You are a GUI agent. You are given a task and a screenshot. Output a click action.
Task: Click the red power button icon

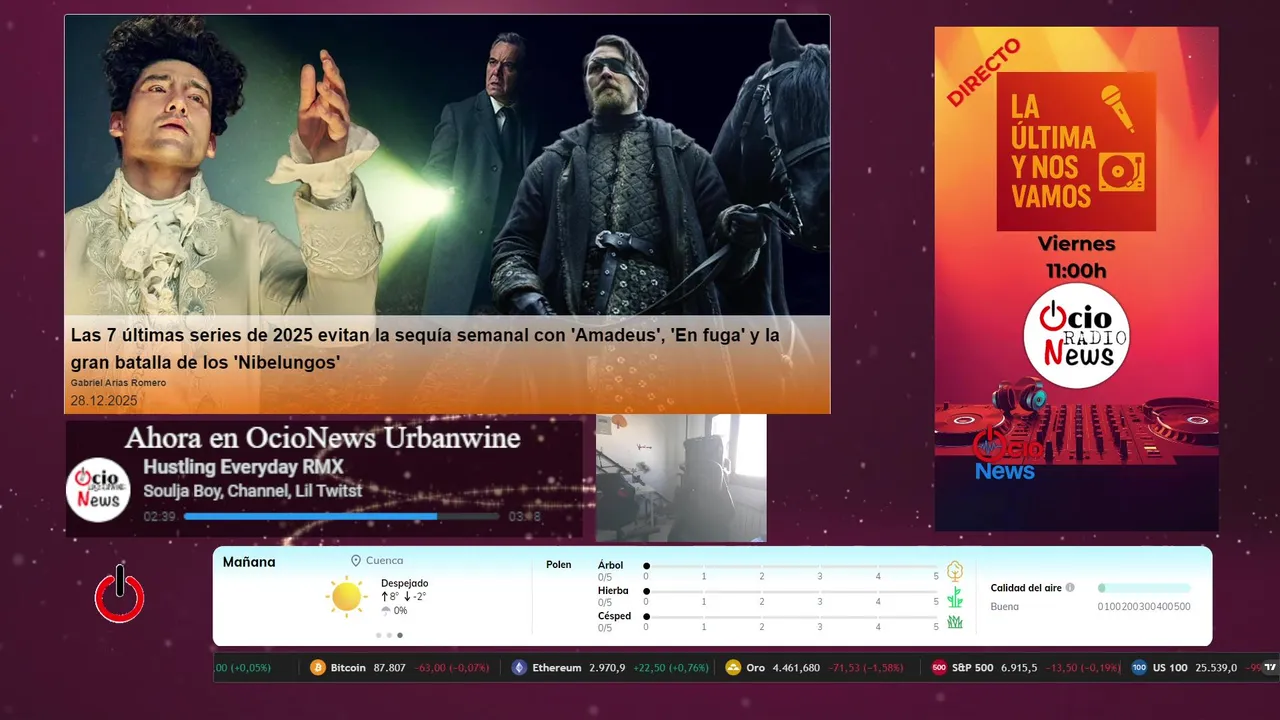[120, 594]
